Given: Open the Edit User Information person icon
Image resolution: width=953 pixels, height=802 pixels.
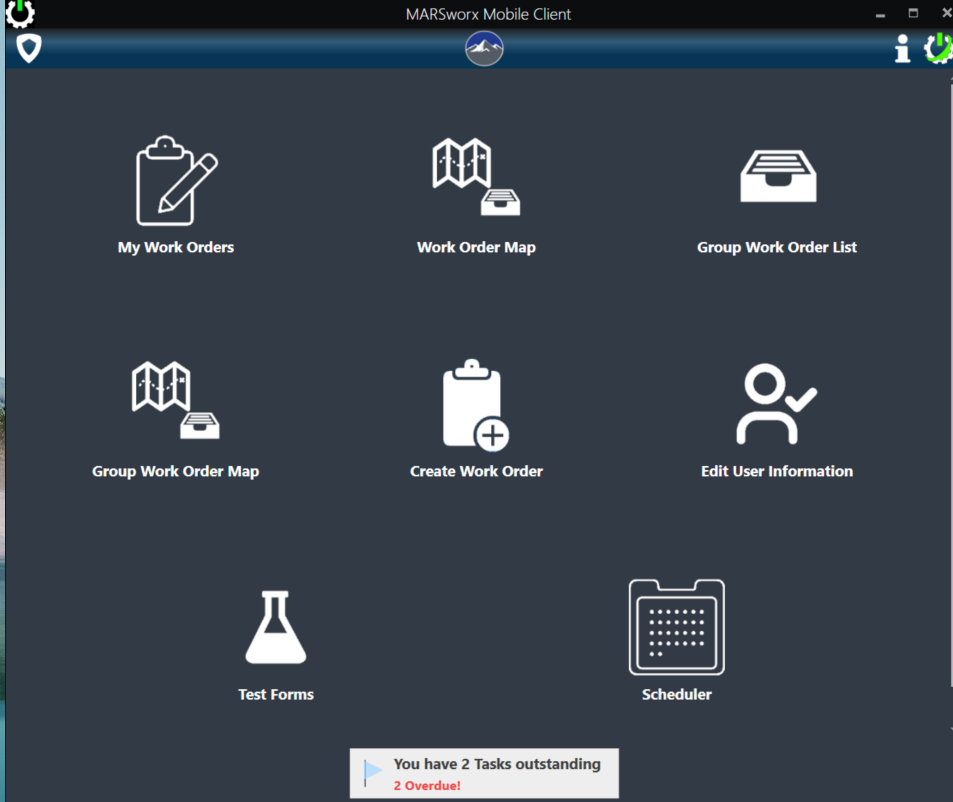Looking at the screenshot, I should point(777,404).
